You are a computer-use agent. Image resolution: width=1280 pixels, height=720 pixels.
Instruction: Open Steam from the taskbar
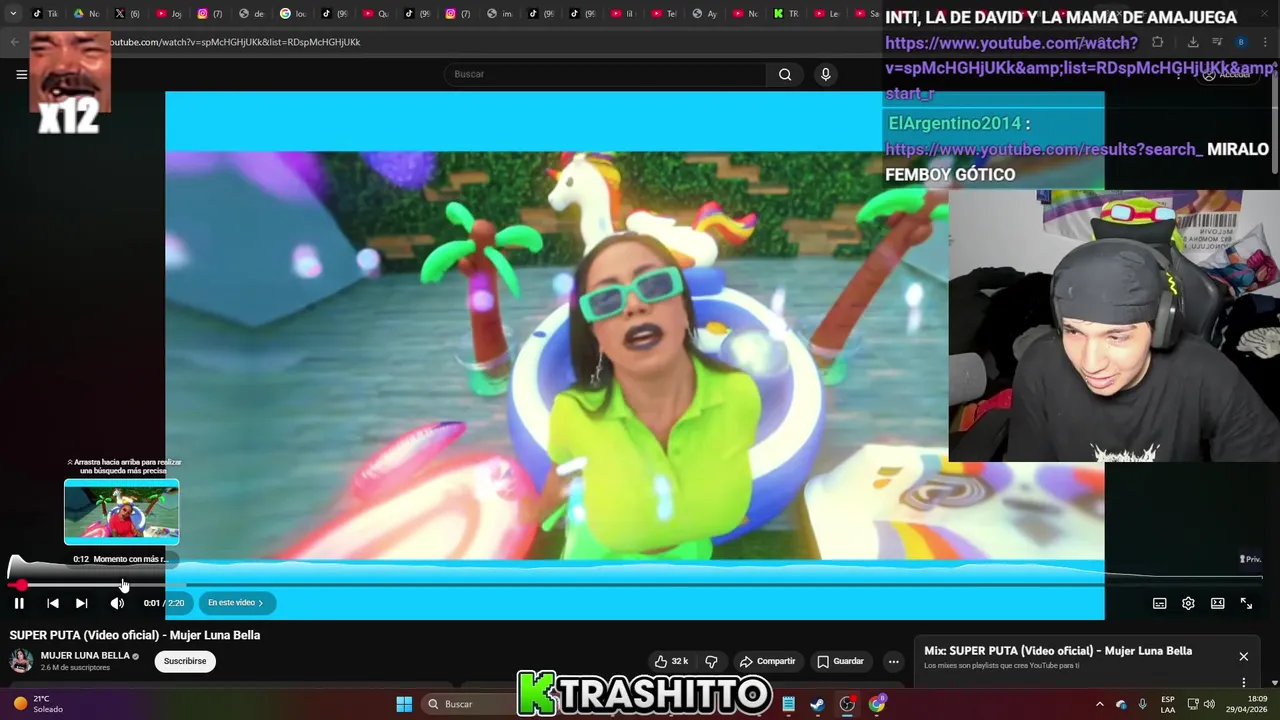tap(818, 704)
